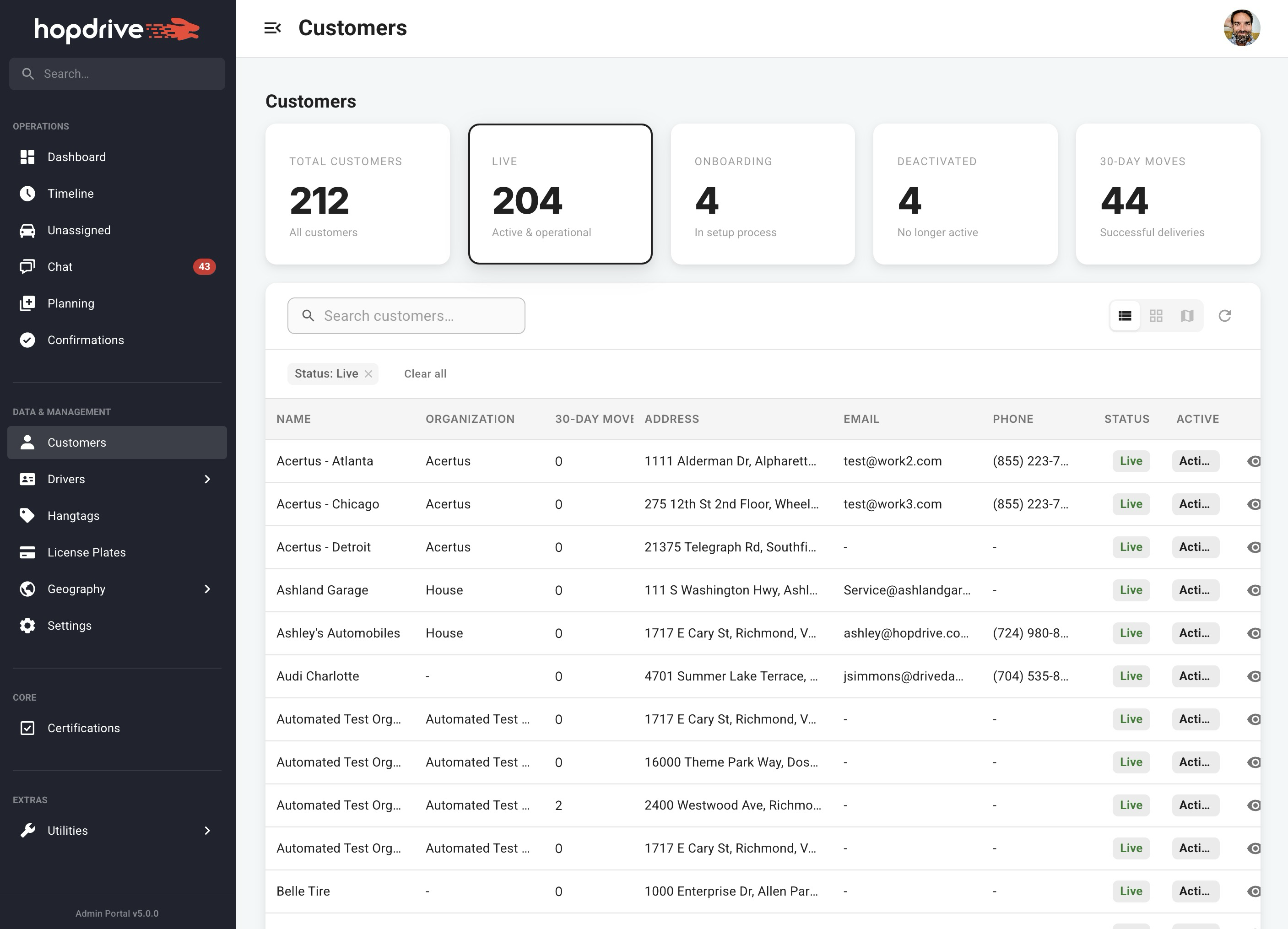Expand the Drivers submenu
Image resolution: width=1288 pixels, height=929 pixels.
click(x=207, y=479)
